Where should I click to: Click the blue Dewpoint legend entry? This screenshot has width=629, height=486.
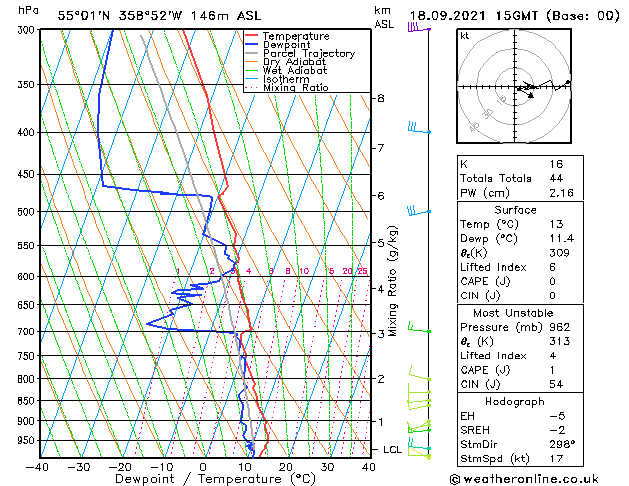(x=278, y=45)
